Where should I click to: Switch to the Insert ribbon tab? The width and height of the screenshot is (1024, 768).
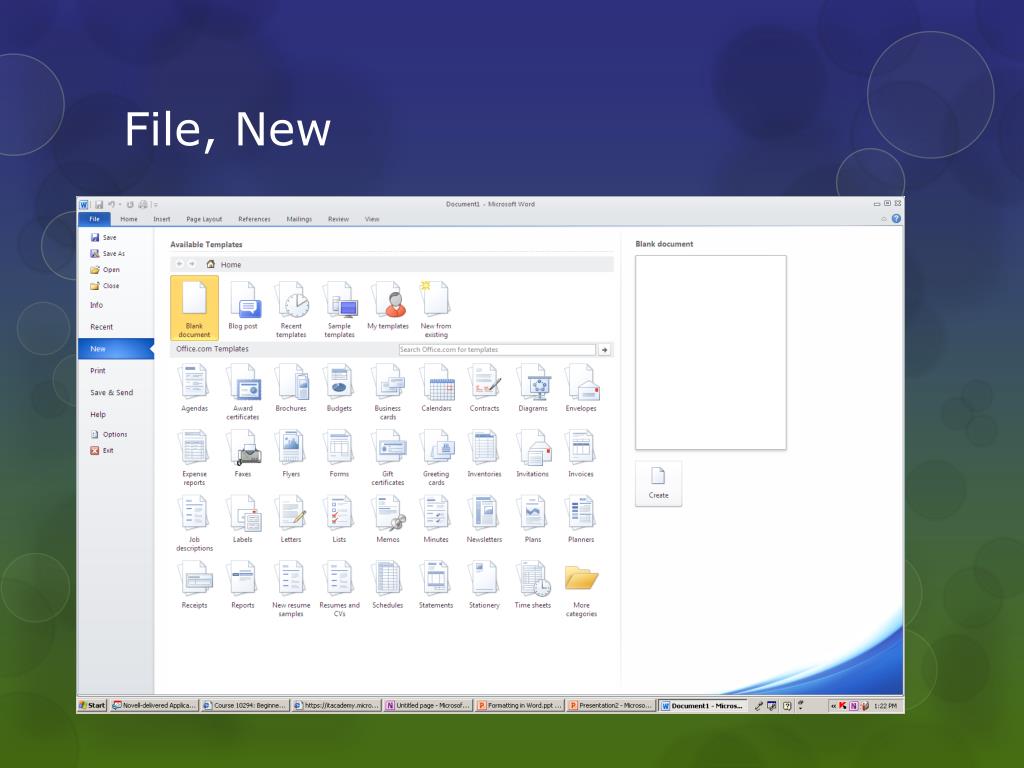[x=161, y=219]
